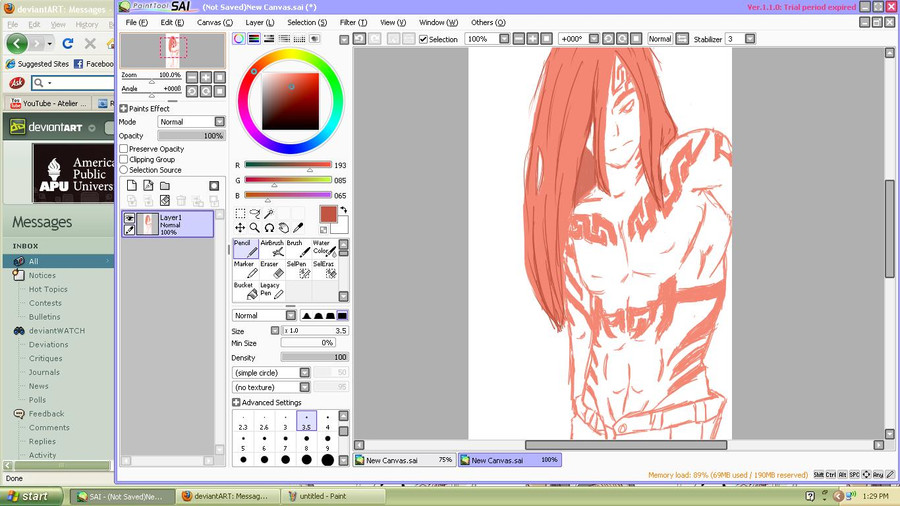Click the Windows start button

coord(31,496)
